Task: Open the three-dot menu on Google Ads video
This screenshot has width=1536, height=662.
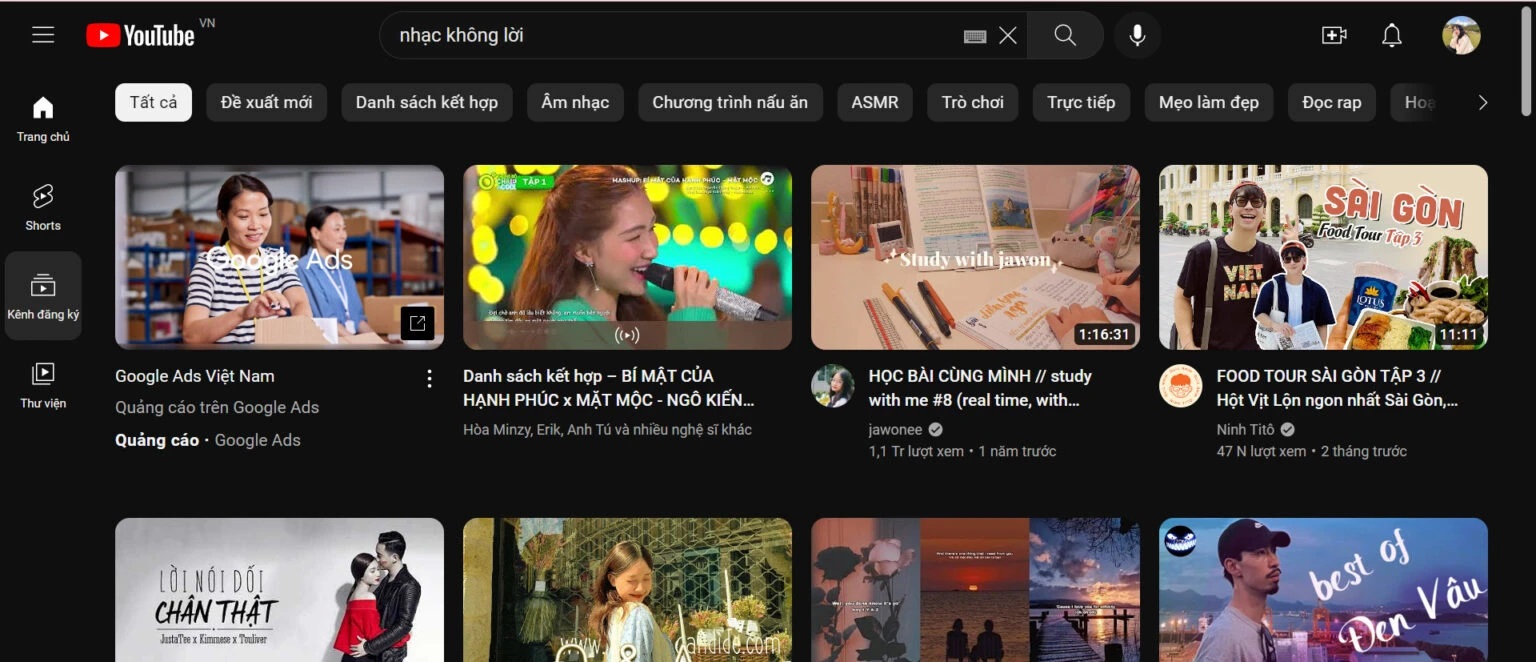Action: tap(429, 378)
